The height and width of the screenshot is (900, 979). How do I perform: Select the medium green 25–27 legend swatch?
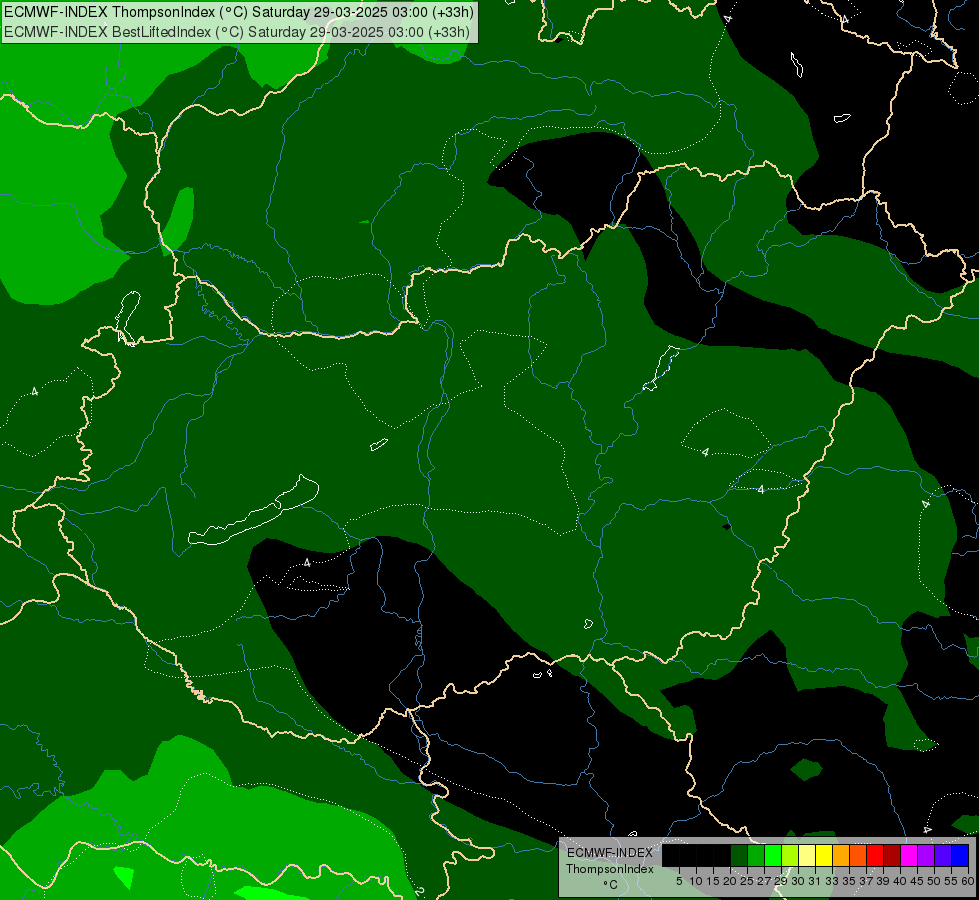click(x=756, y=855)
